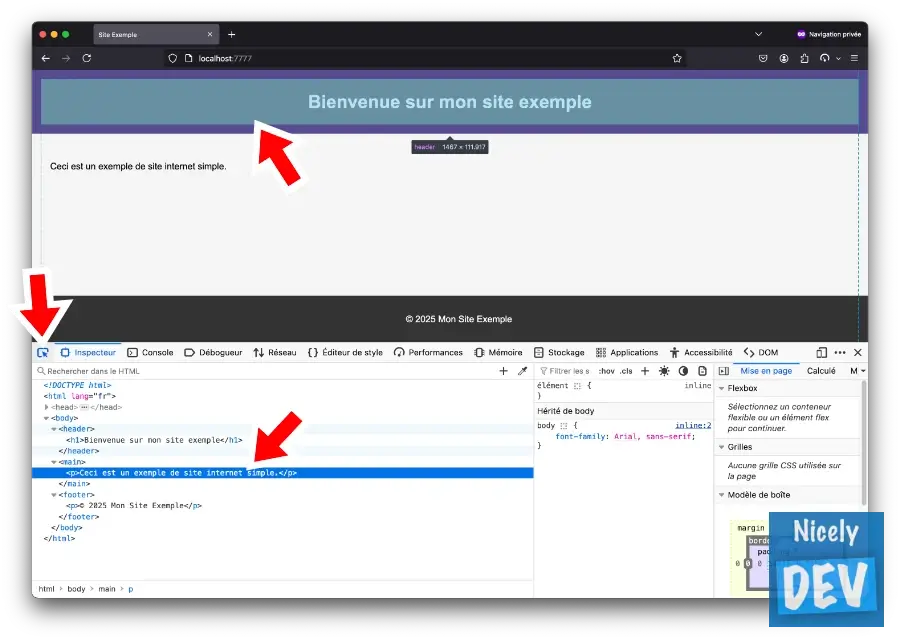Add a new node plus icon
The width and height of the screenshot is (900, 640).
[503, 371]
